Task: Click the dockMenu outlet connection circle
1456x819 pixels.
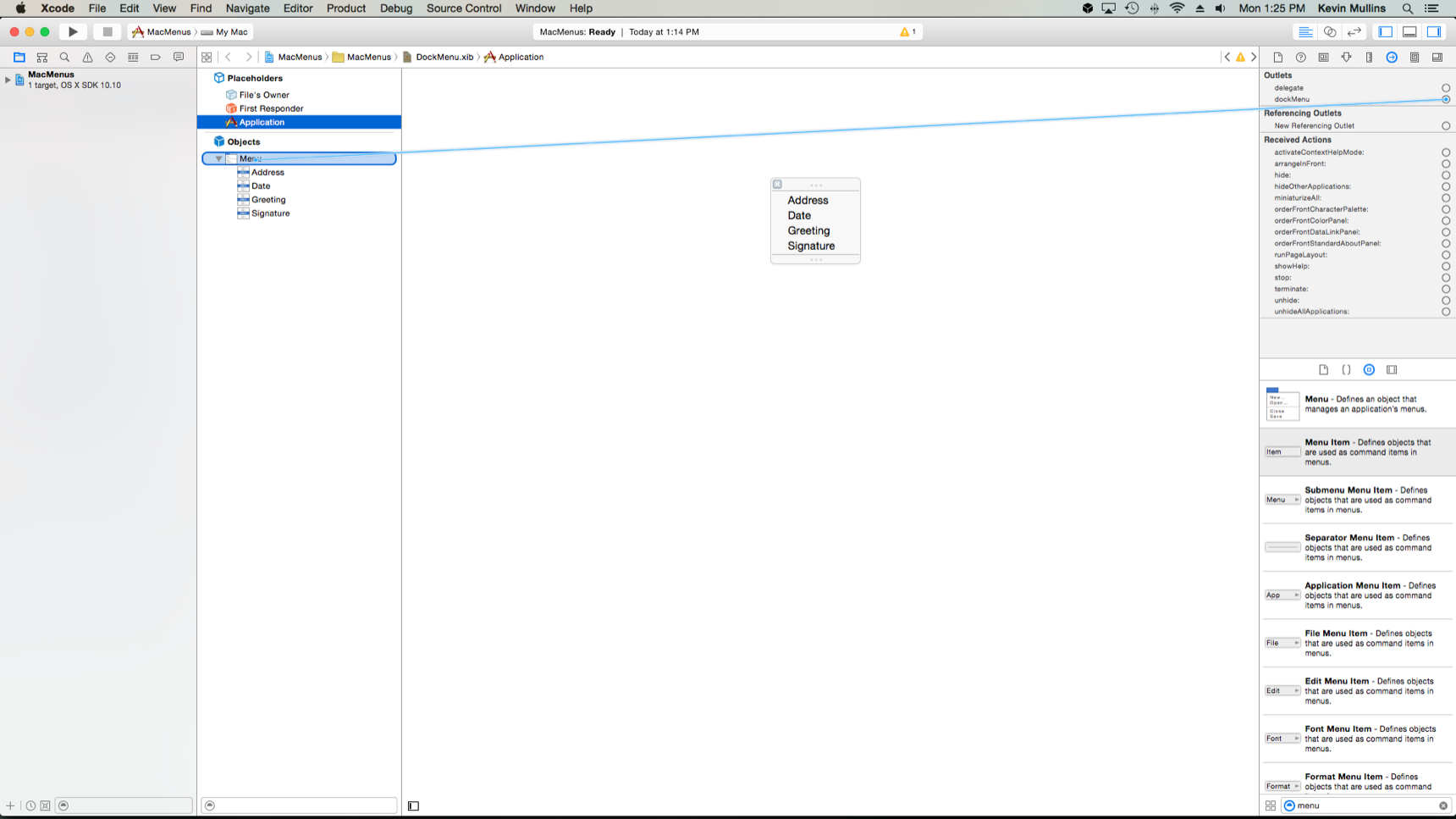Action: click(x=1446, y=100)
